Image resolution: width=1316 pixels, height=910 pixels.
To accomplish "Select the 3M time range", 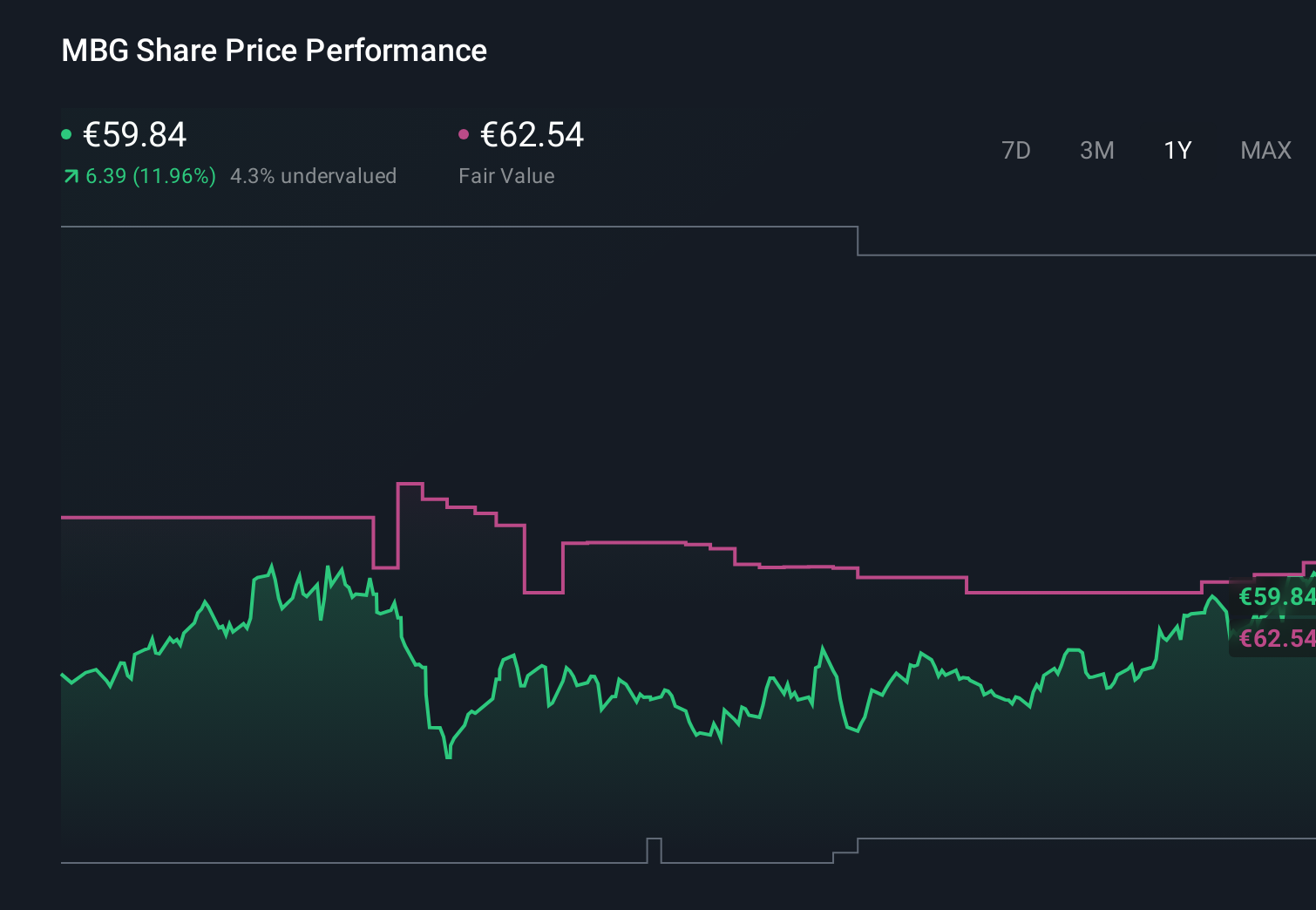I will (1096, 151).
